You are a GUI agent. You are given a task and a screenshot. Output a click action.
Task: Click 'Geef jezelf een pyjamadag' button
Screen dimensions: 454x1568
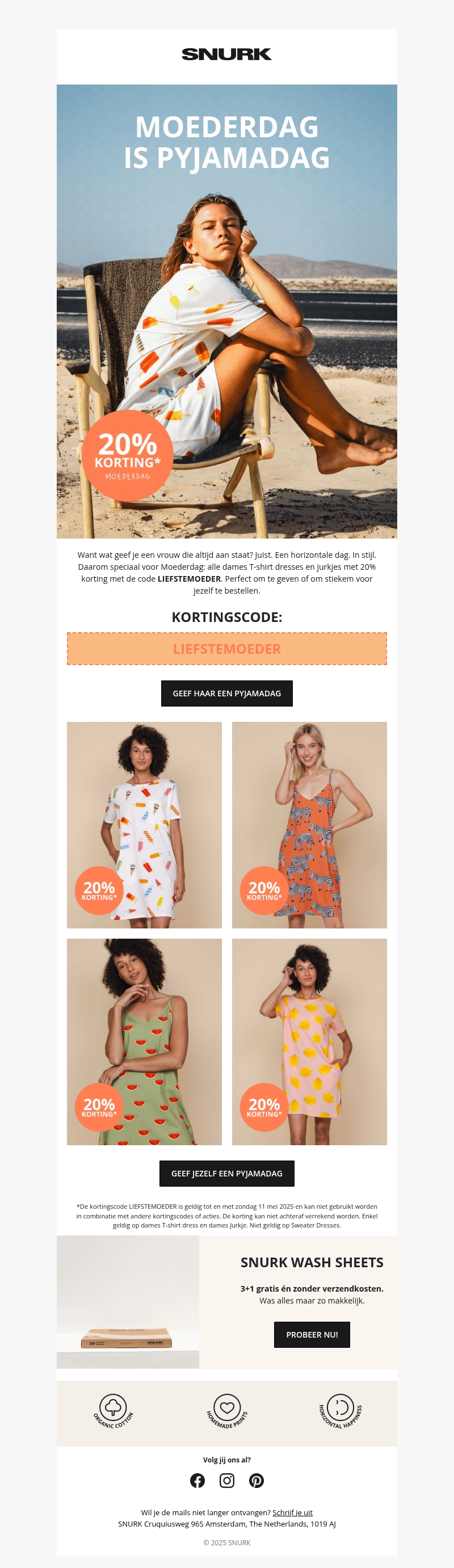tap(227, 1174)
